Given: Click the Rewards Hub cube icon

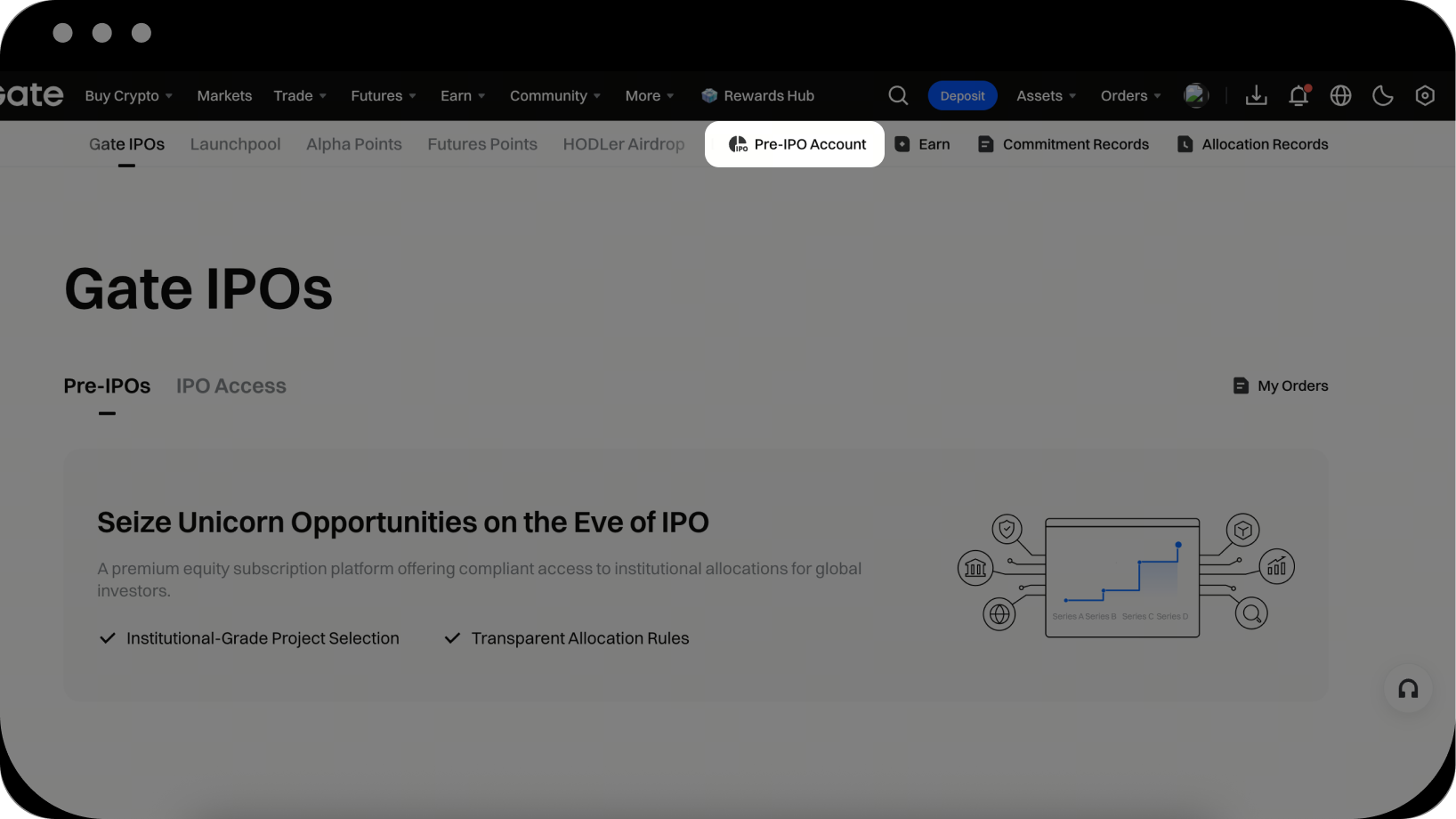Looking at the screenshot, I should pos(709,95).
